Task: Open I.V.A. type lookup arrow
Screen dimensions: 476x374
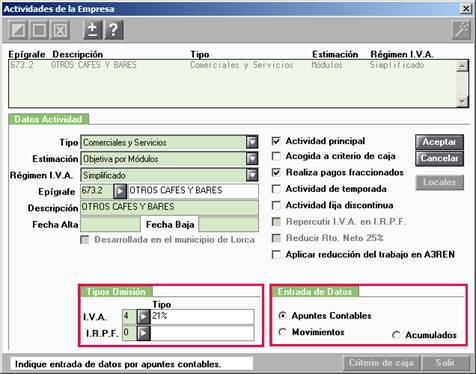Action: click(x=143, y=316)
